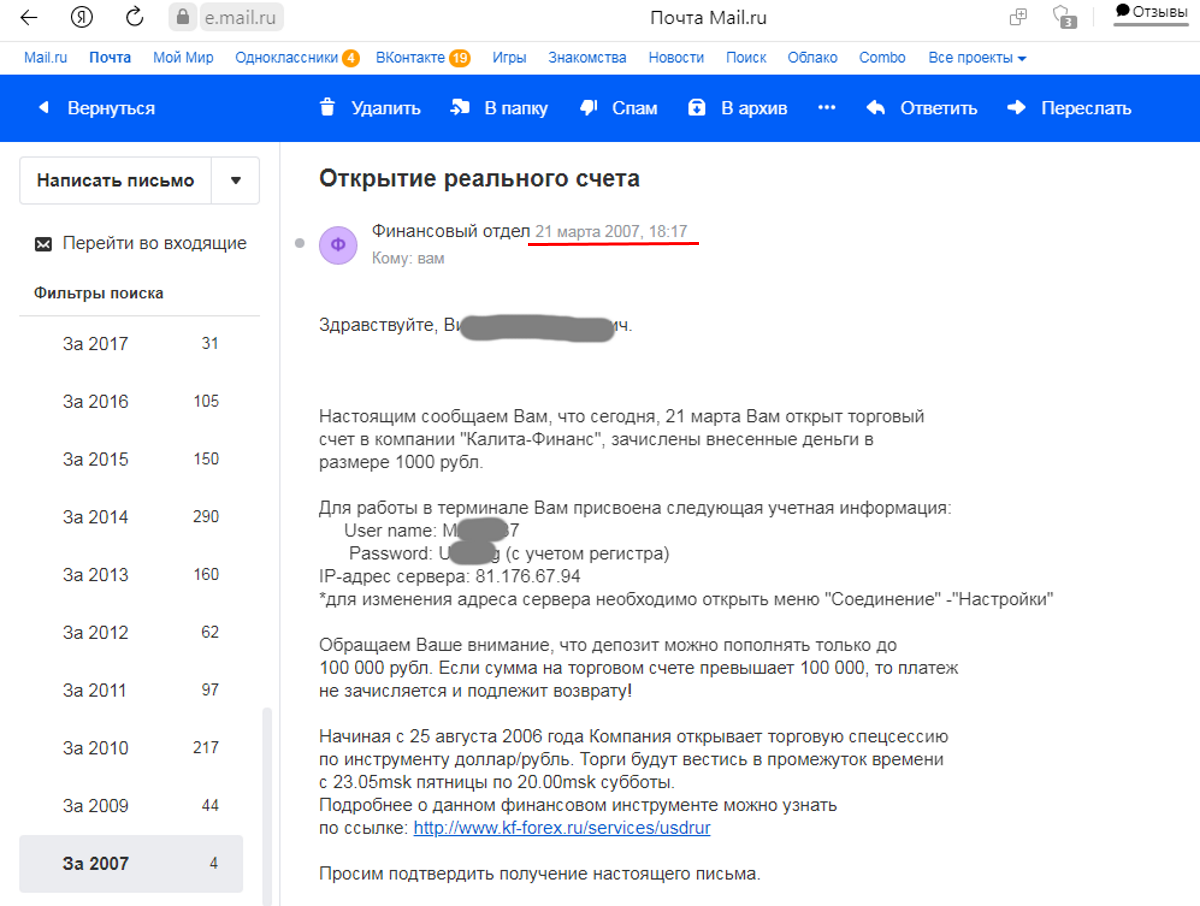
Task: Click the sender name Финансовый отдел
Action: (451, 231)
